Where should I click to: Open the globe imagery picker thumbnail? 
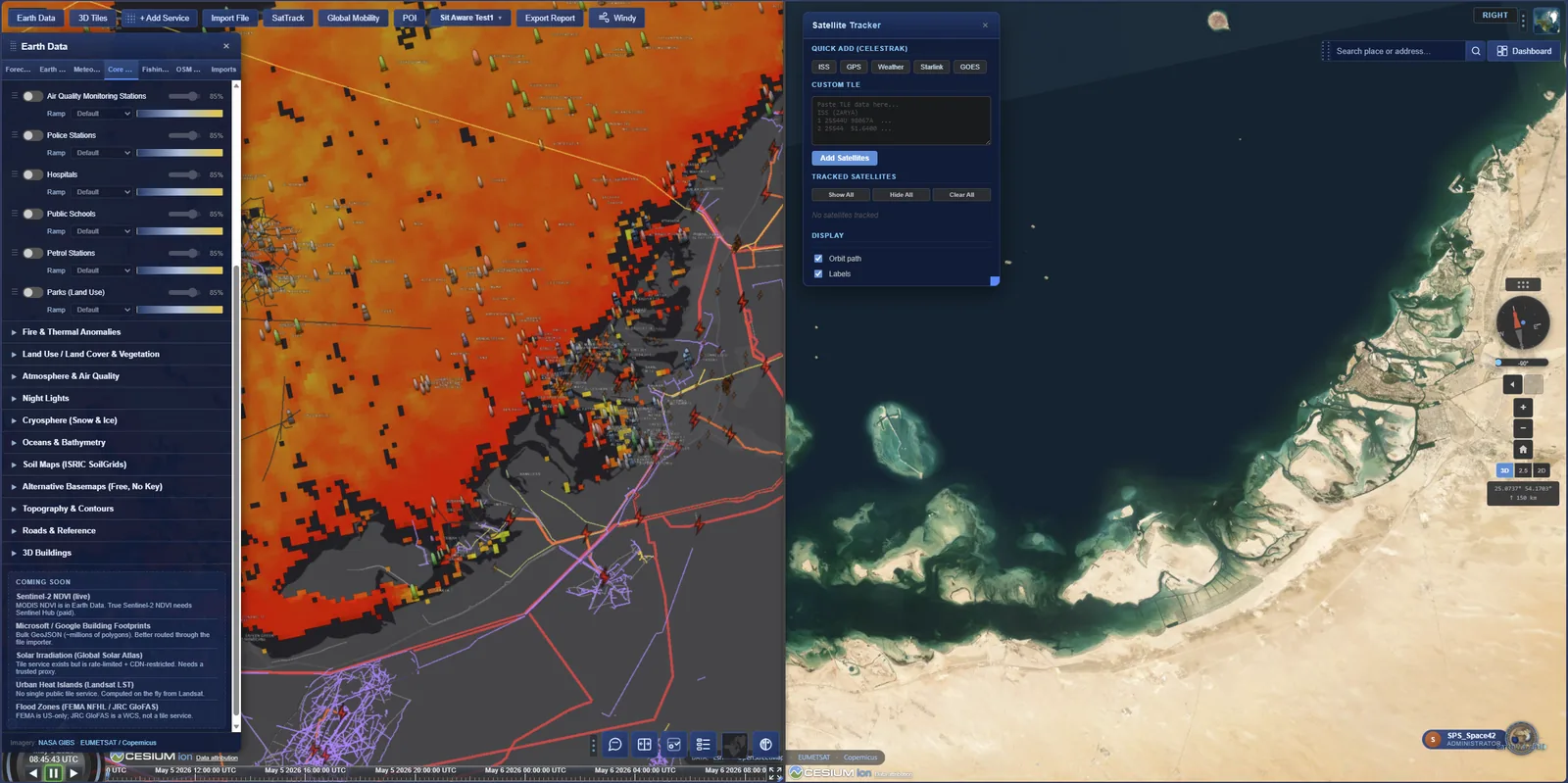(1546, 20)
